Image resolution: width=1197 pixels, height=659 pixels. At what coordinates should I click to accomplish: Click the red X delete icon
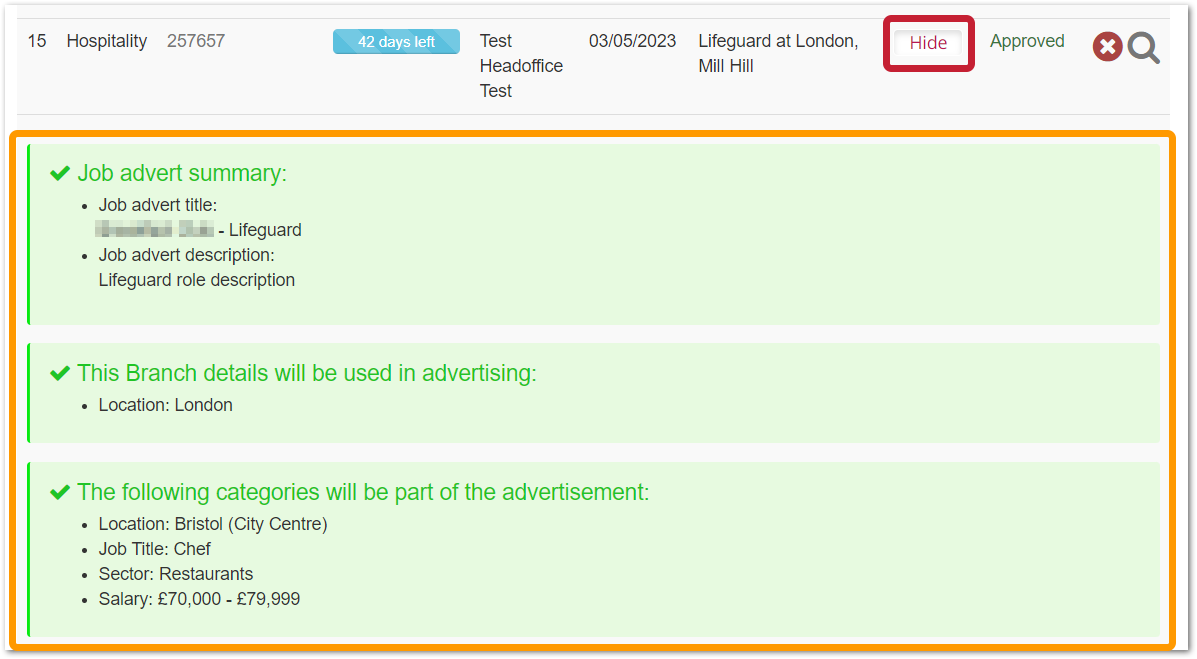[x=1107, y=47]
